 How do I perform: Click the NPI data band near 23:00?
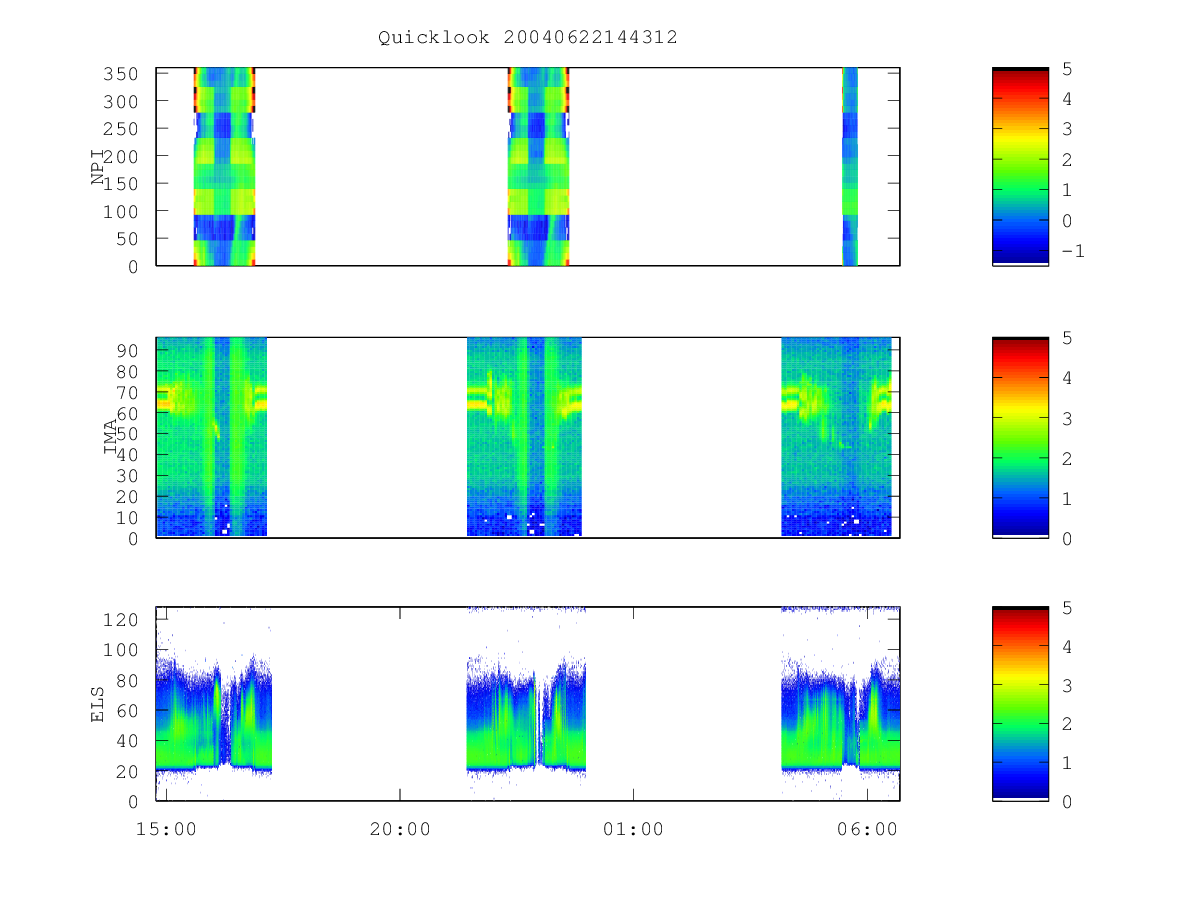(538, 166)
